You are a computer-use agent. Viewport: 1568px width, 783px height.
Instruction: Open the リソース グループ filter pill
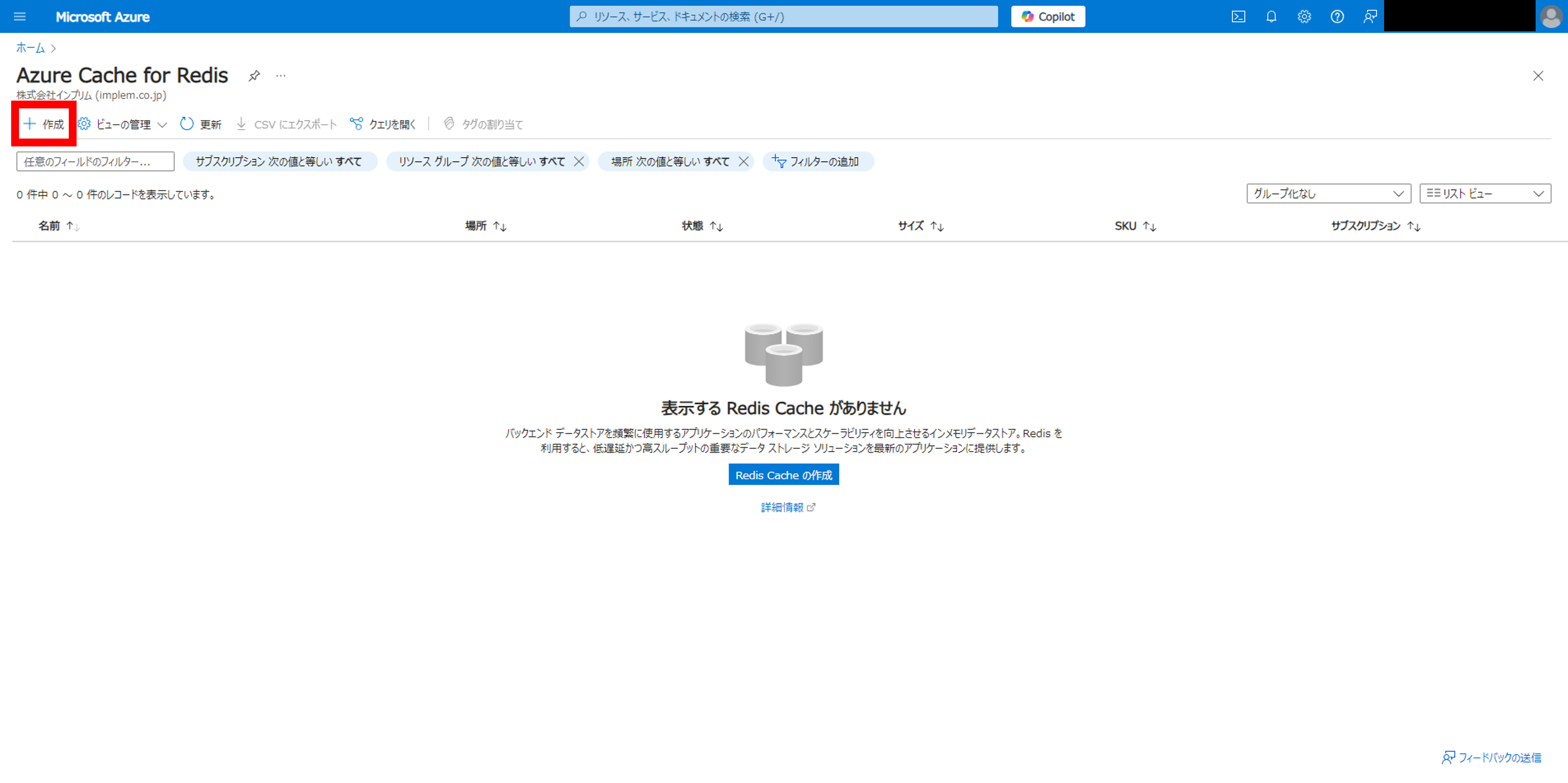point(481,161)
